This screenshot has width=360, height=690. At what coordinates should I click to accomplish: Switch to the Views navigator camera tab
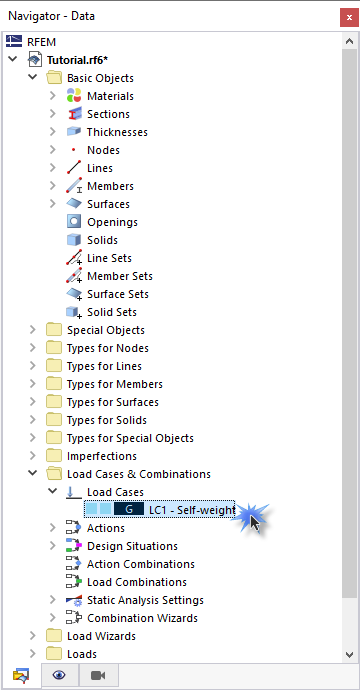[x=98, y=675]
